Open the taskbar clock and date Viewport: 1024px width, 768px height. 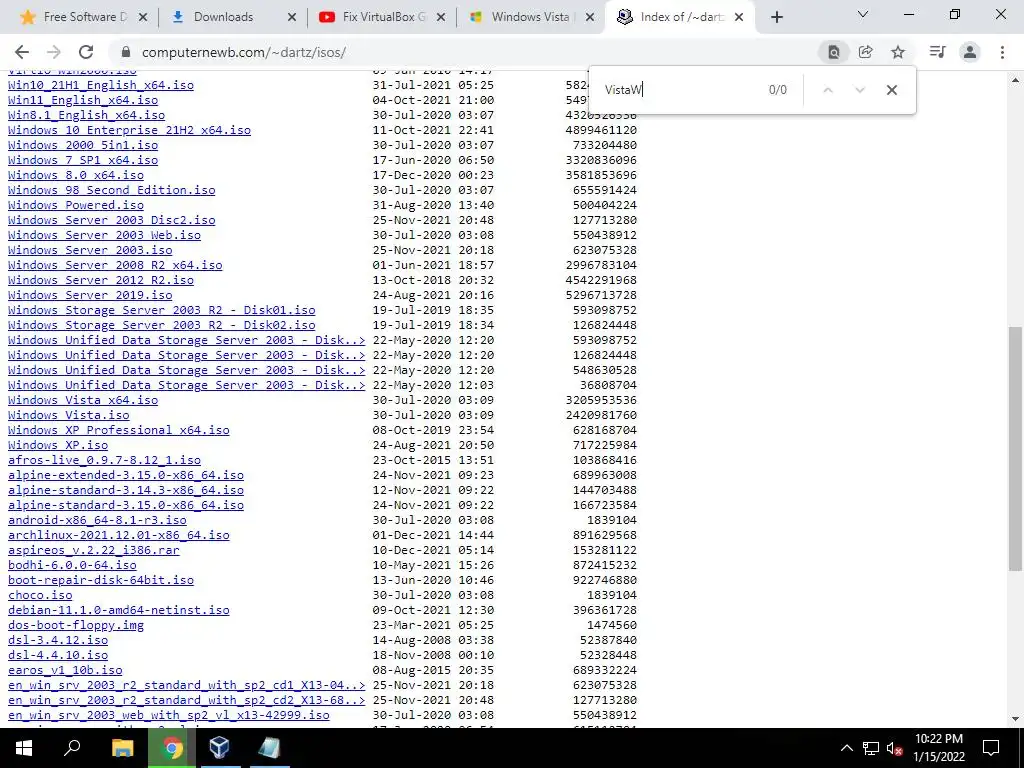click(x=938, y=748)
